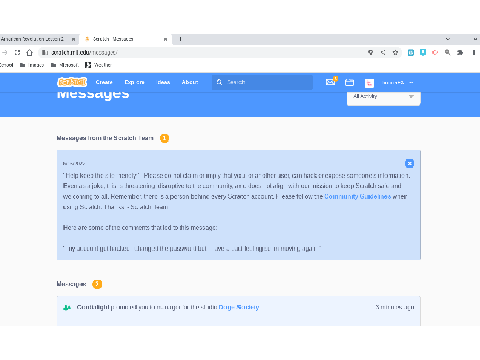Click the site info lock icon
Screen dimensions: 480x360
(x=45, y=52)
